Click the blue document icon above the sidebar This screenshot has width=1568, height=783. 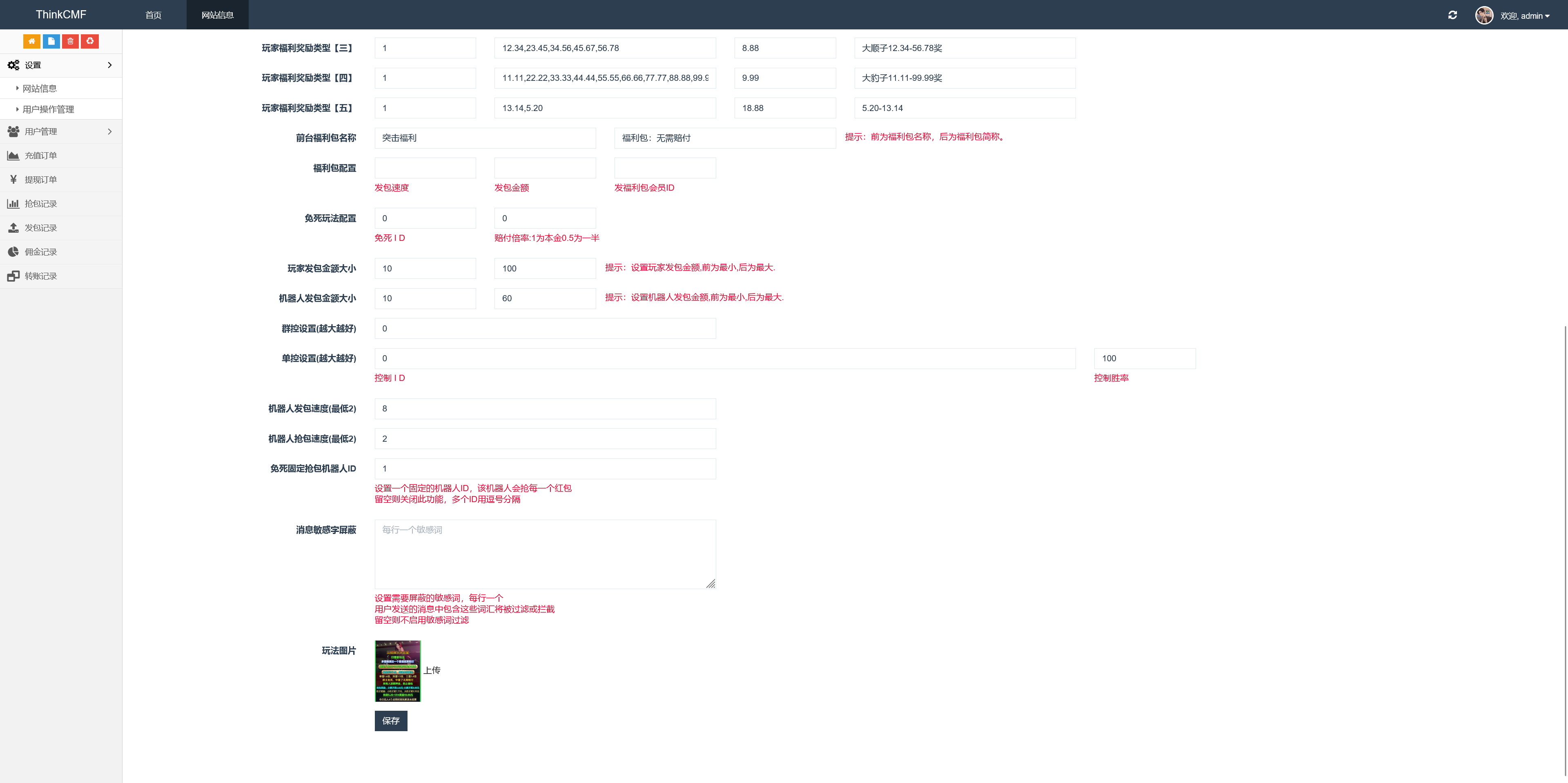click(x=51, y=41)
